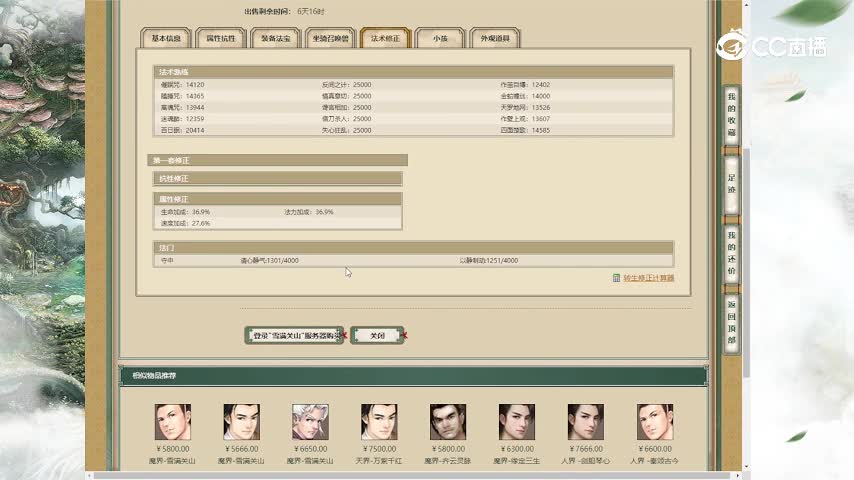Click the ¥5800.00 魔界-雪满关山 character portrait

point(172,422)
